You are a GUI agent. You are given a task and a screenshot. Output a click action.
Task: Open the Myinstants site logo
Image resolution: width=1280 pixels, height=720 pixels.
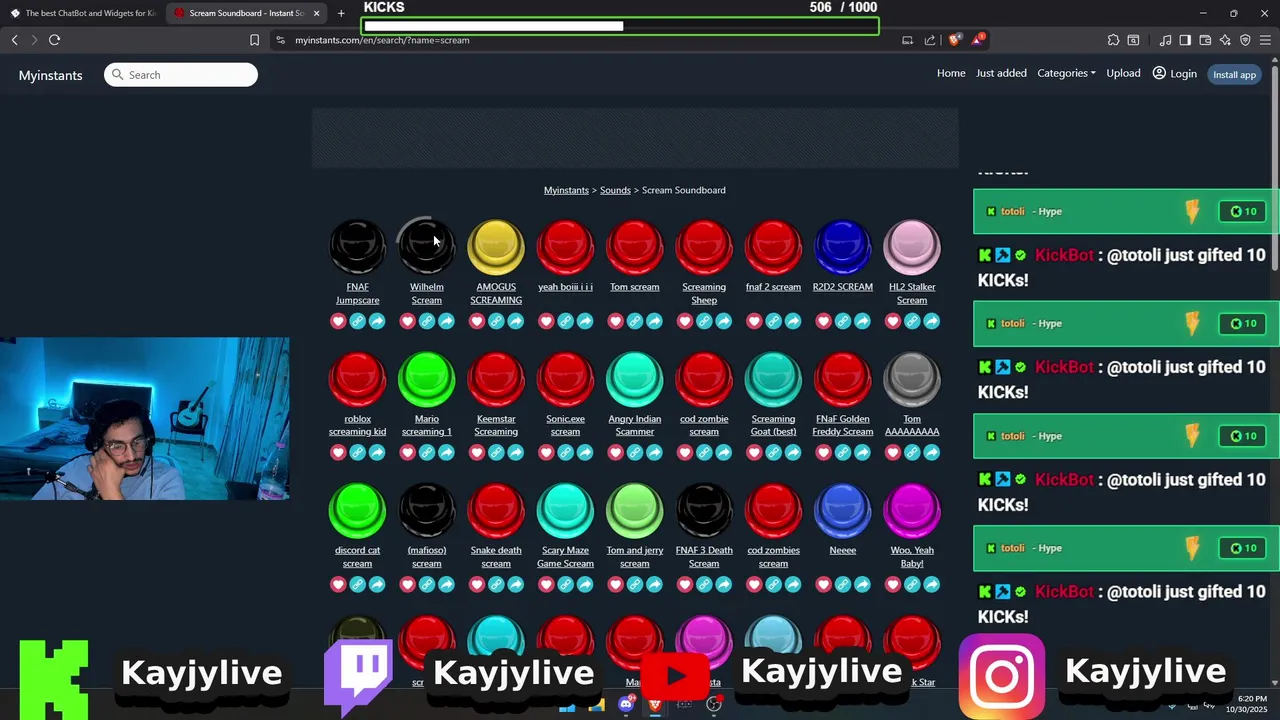50,75
